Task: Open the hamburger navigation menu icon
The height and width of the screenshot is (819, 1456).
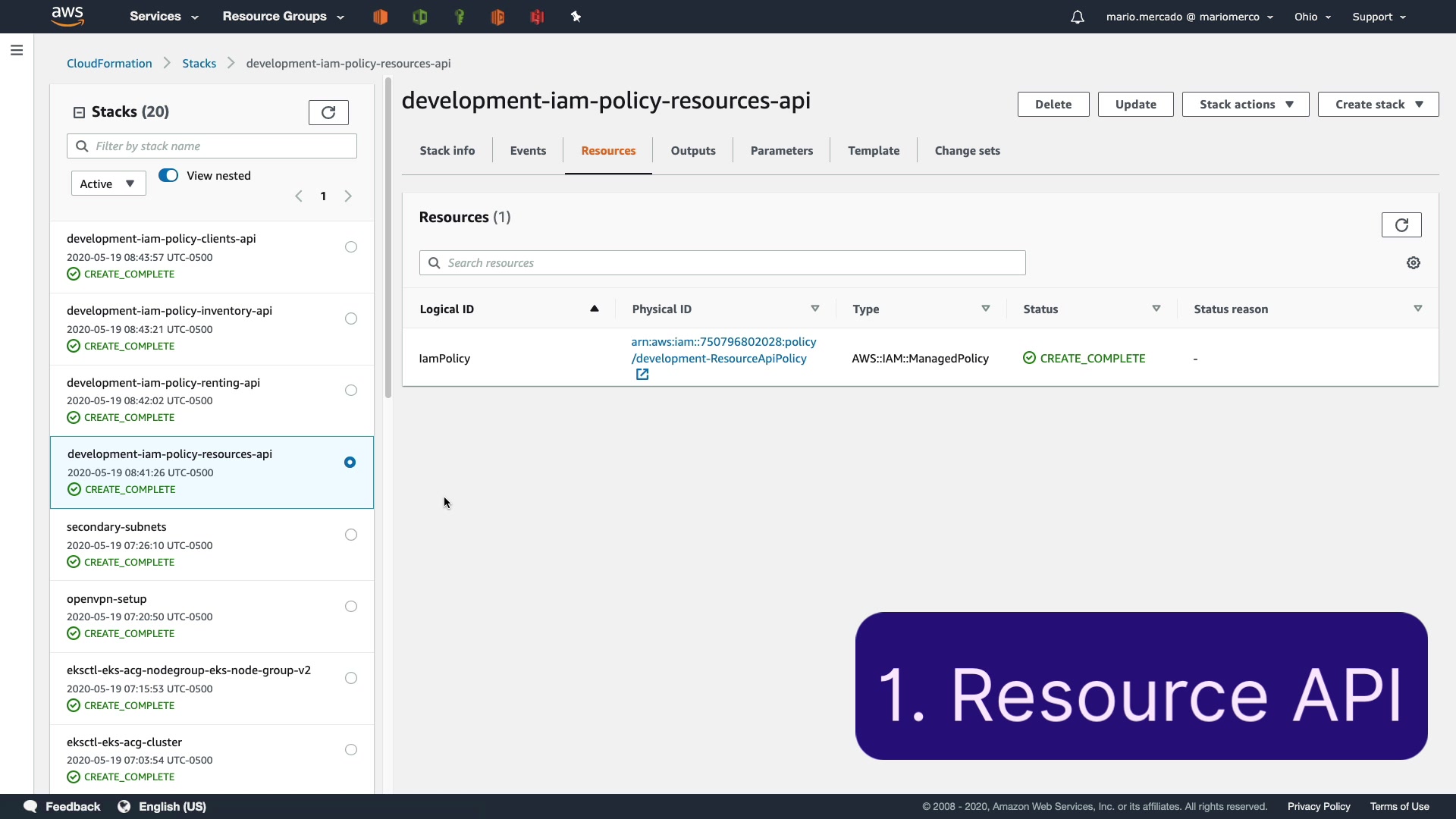Action: 17,51
